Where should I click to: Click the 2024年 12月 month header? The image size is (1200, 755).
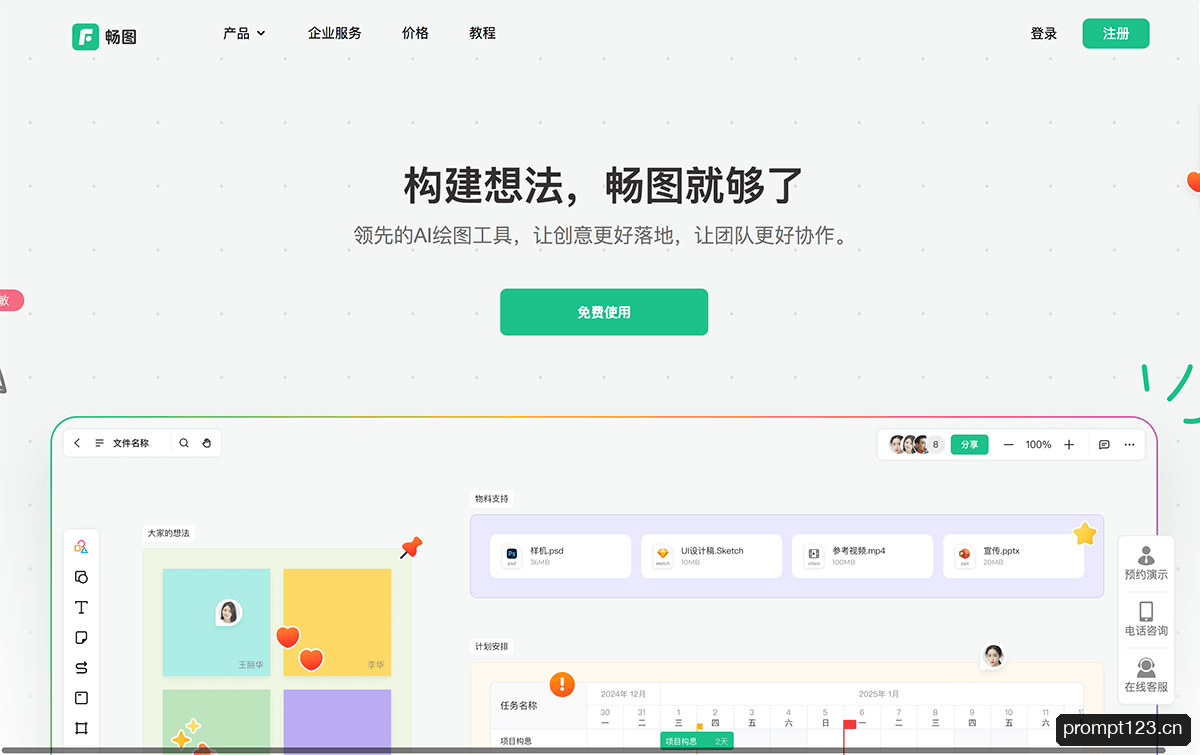point(623,693)
